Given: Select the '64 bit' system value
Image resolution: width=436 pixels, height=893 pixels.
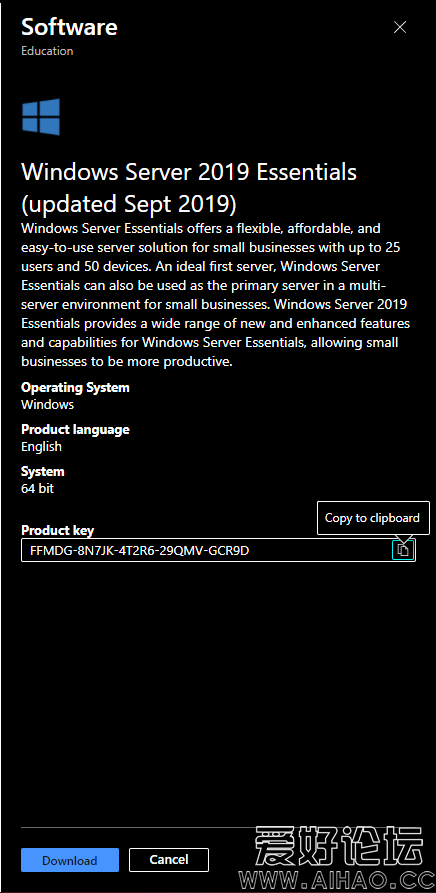Looking at the screenshot, I should tap(38, 489).
